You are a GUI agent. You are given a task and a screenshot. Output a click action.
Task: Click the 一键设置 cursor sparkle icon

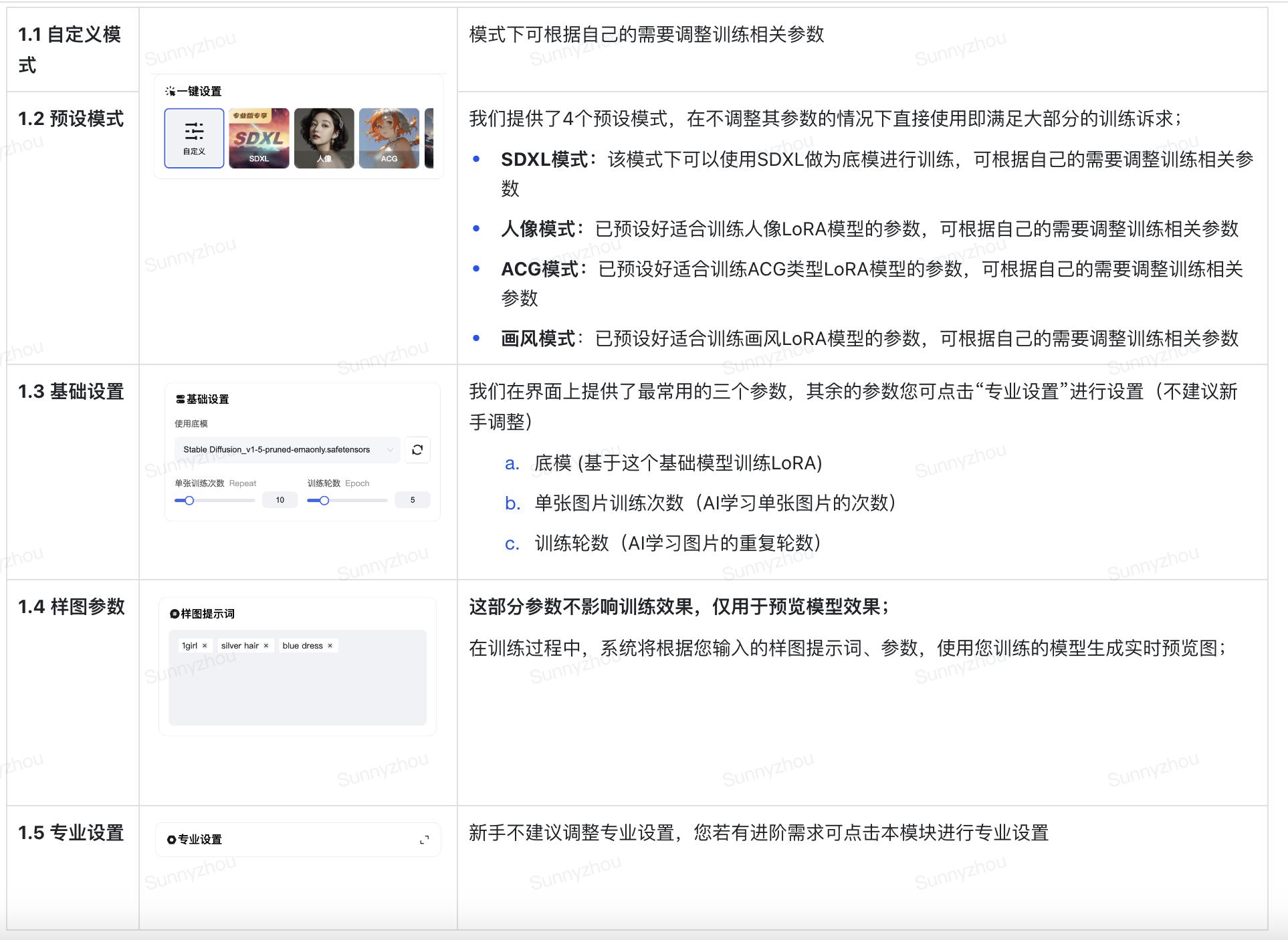tap(170, 92)
